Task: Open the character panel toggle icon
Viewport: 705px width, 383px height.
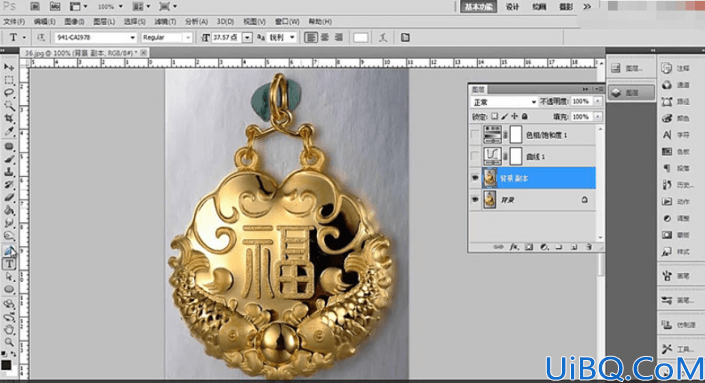Action: [405, 38]
